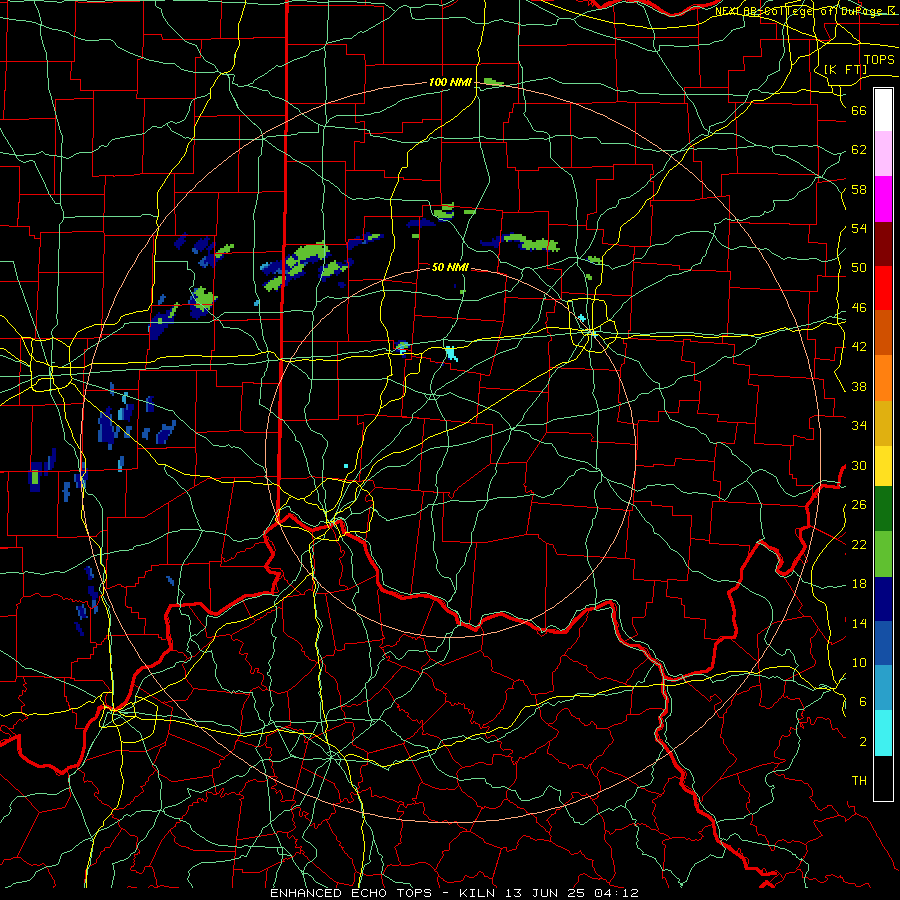Select the legend value "42"
900x900 pixels.
pyautogui.click(x=859, y=347)
